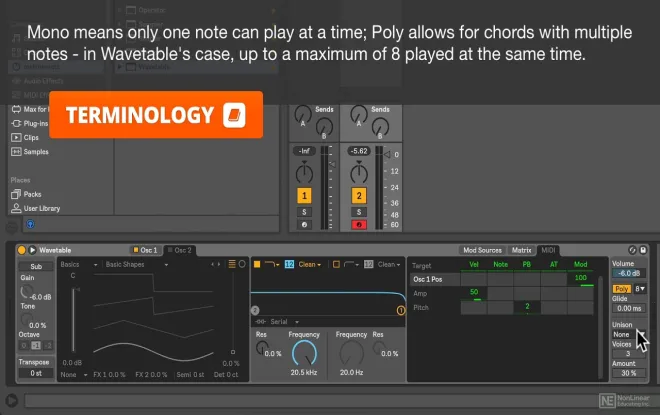Click the previous wavetable arrow
The width and height of the screenshot is (660, 415).
213,264
